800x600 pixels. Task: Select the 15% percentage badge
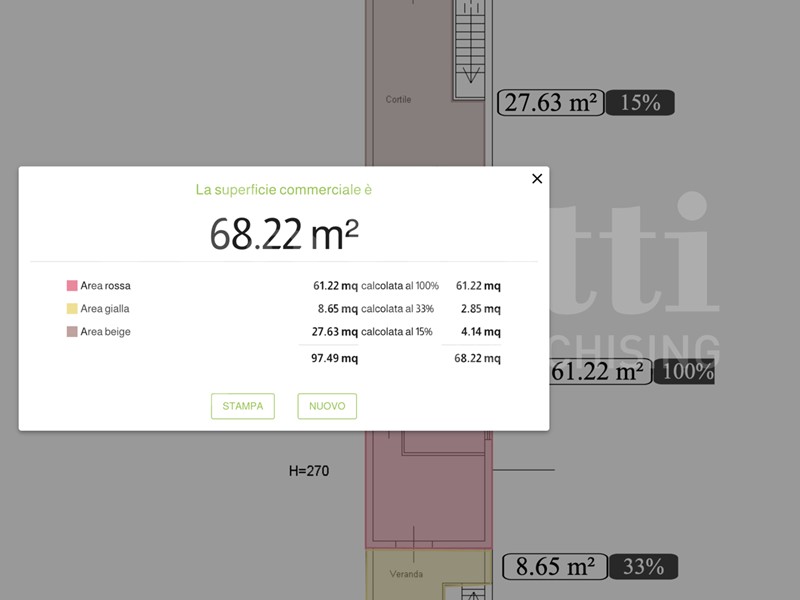[640, 103]
